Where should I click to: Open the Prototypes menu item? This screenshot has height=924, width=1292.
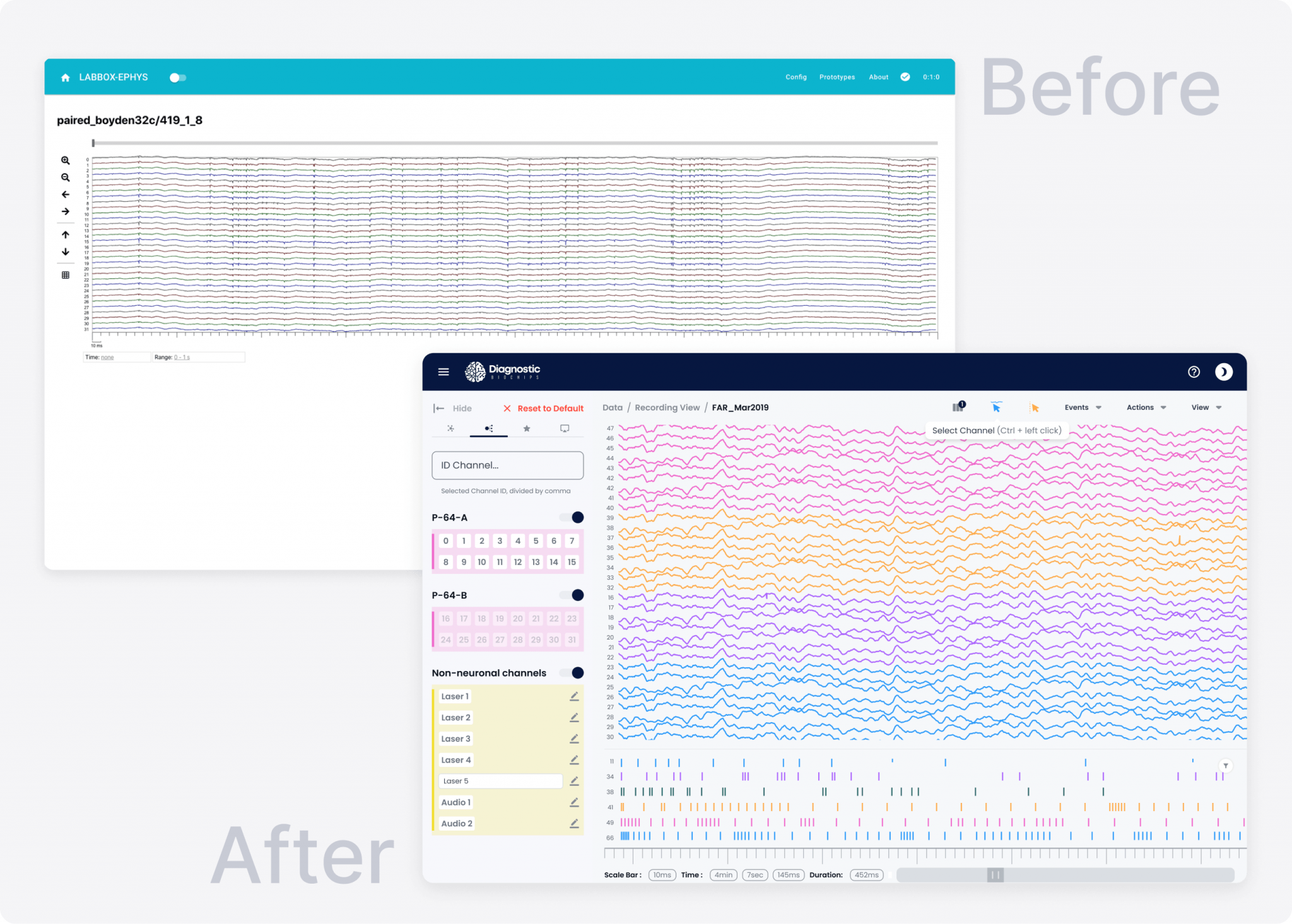(837, 77)
